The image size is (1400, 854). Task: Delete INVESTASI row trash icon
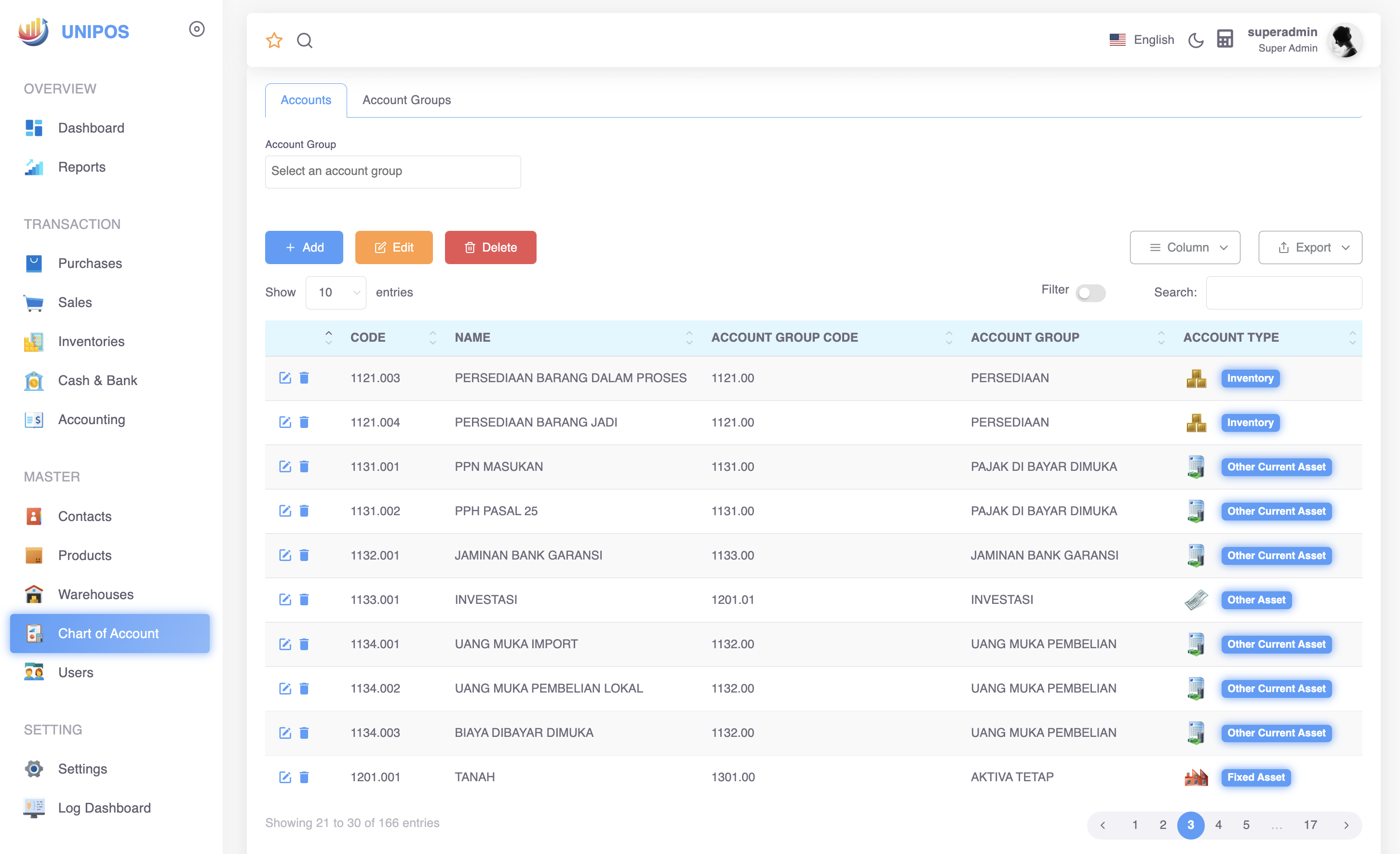point(304,599)
